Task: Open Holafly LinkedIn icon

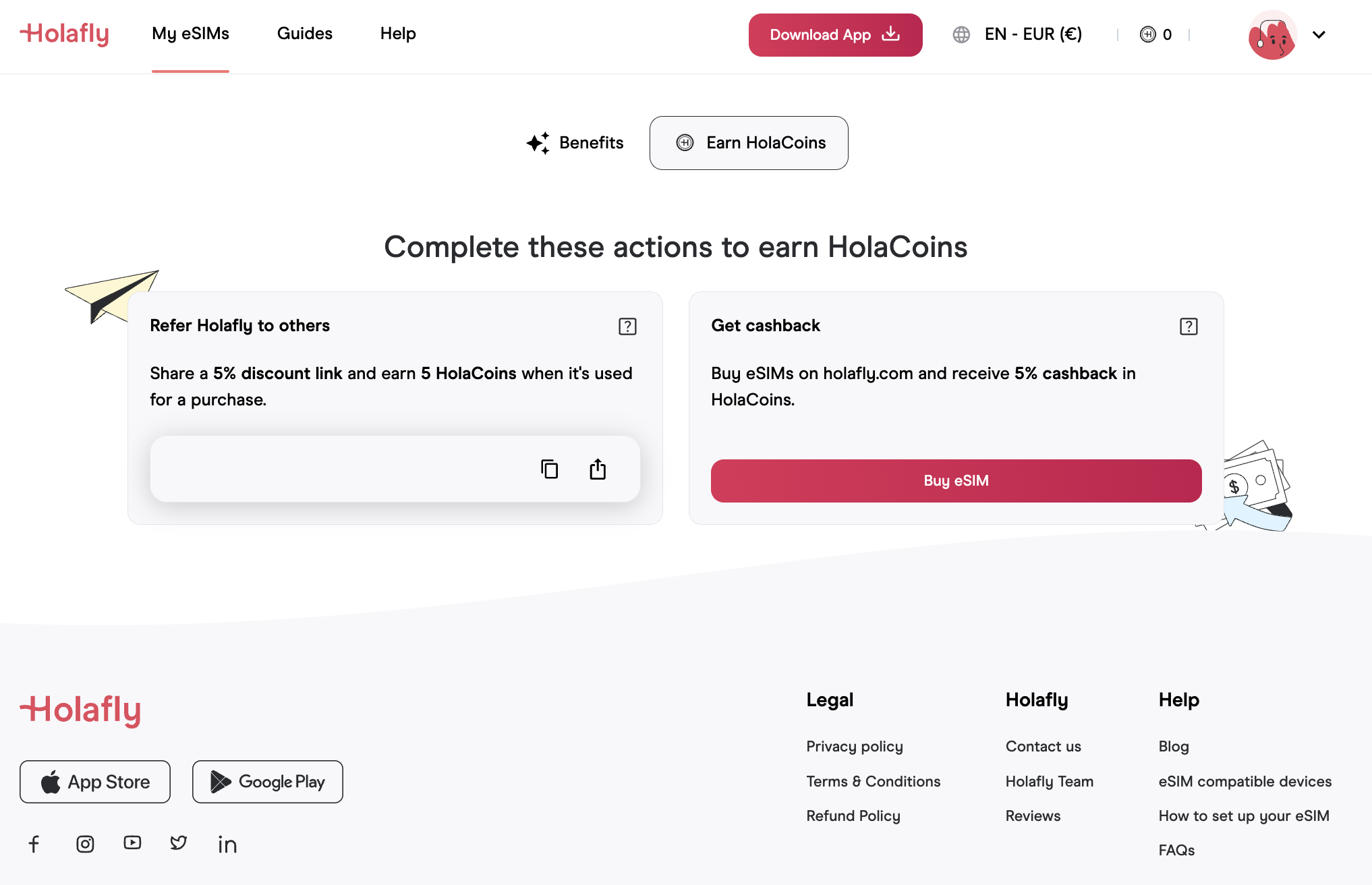Action: 227,845
